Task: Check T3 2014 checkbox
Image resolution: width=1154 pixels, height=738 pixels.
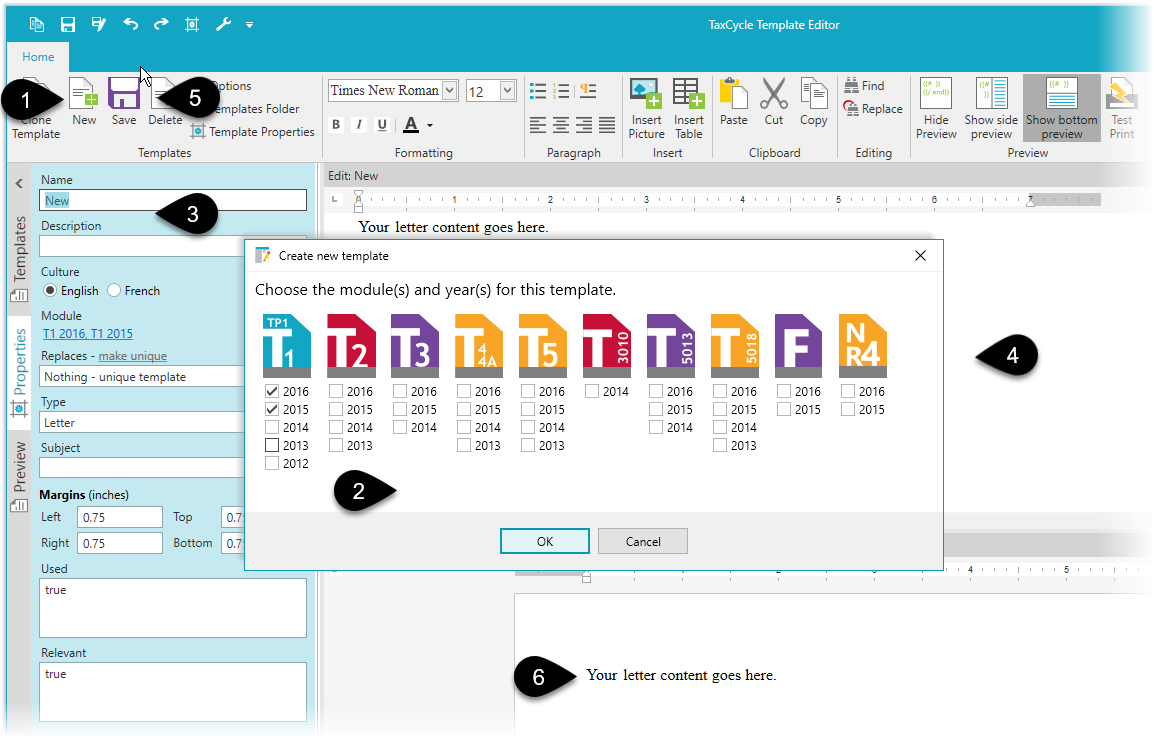Action: 400,427
